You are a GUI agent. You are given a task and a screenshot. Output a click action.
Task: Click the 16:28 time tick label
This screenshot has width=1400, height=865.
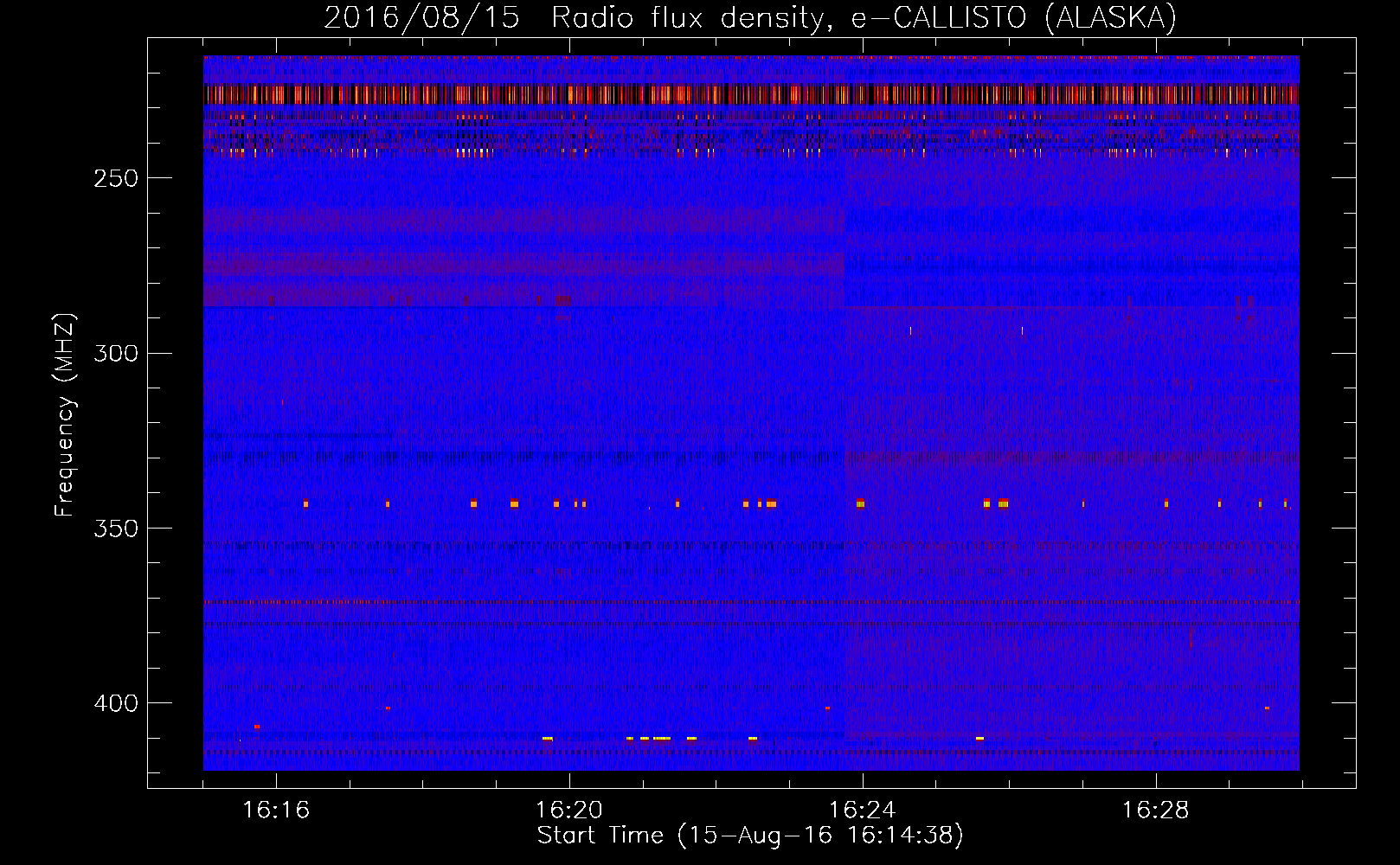1156,811
